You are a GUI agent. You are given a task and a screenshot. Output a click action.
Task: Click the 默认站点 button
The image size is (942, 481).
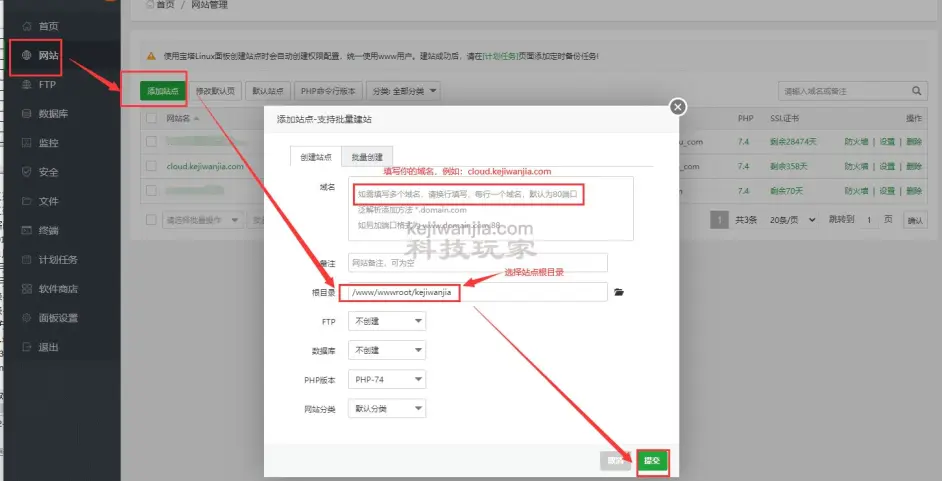click(x=268, y=91)
